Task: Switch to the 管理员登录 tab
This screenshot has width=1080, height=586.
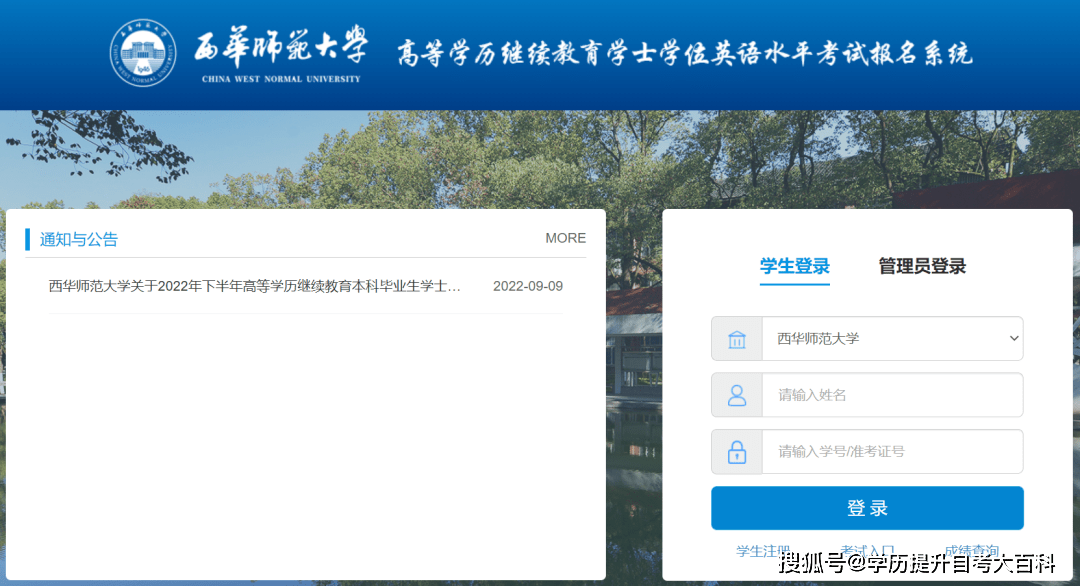Action: pos(922,266)
